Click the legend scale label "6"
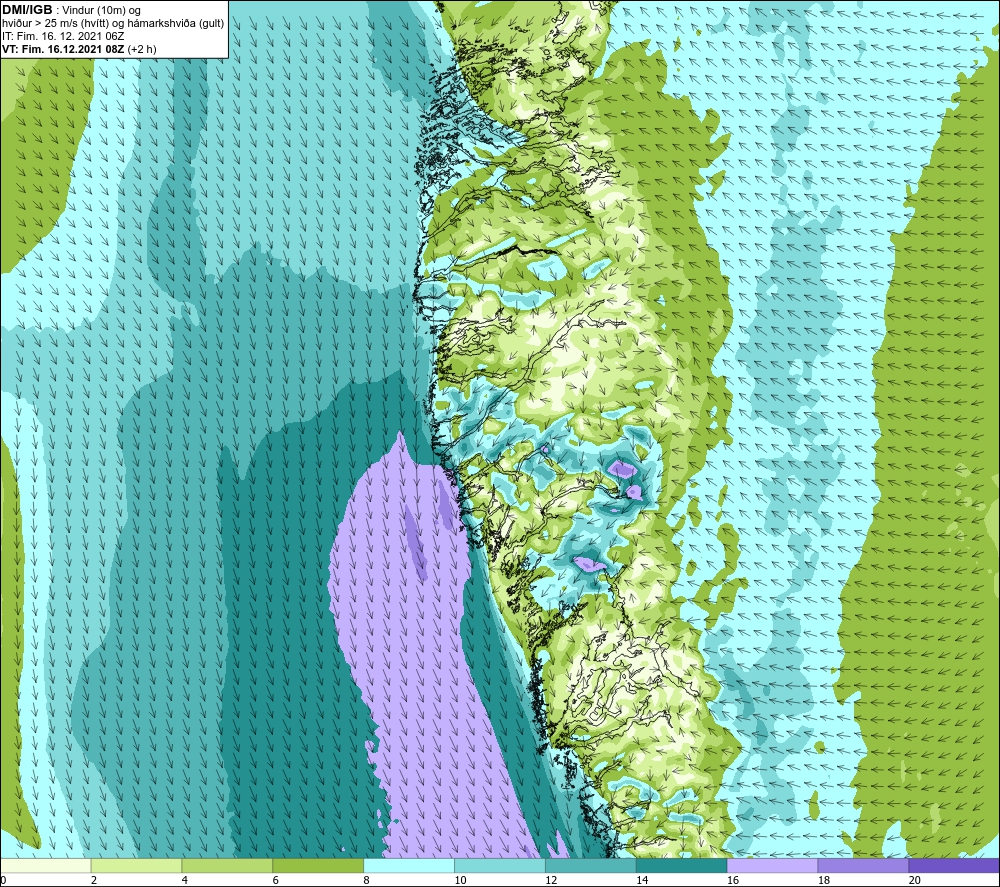The width and height of the screenshot is (1000, 887). click(276, 881)
